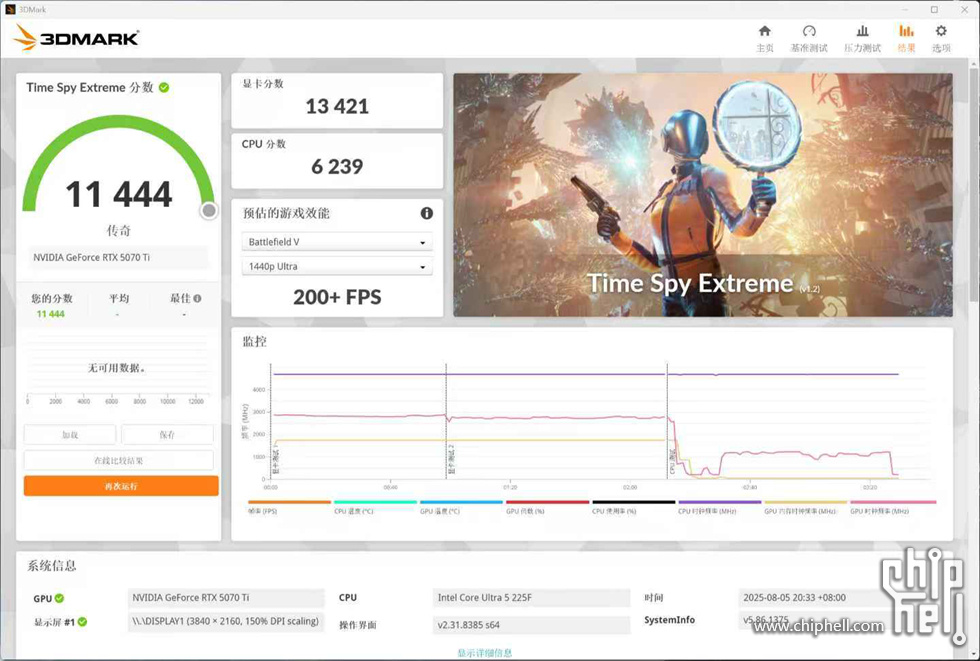Screen dimensions: 980x661
Task: Click the 监控 monitoring heading
Action: pos(254,342)
